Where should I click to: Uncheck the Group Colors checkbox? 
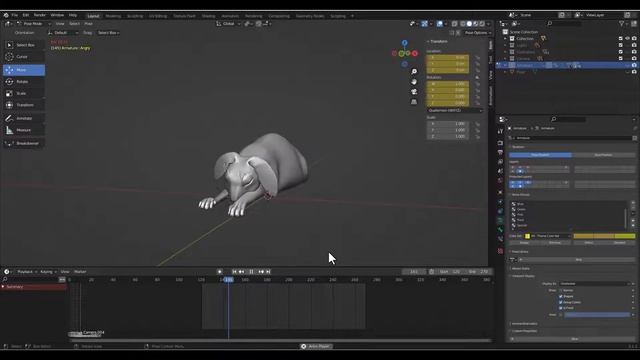[x=561, y=302]
